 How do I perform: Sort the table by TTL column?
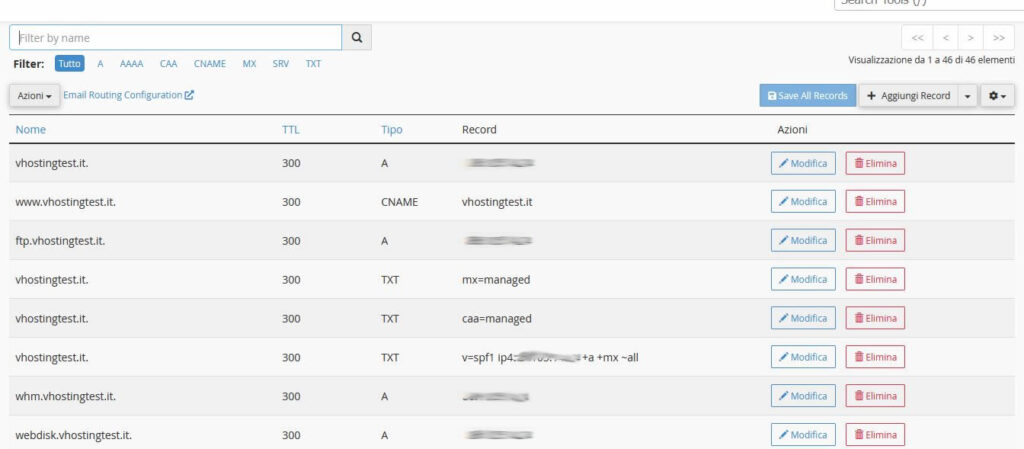pos(291,130)
